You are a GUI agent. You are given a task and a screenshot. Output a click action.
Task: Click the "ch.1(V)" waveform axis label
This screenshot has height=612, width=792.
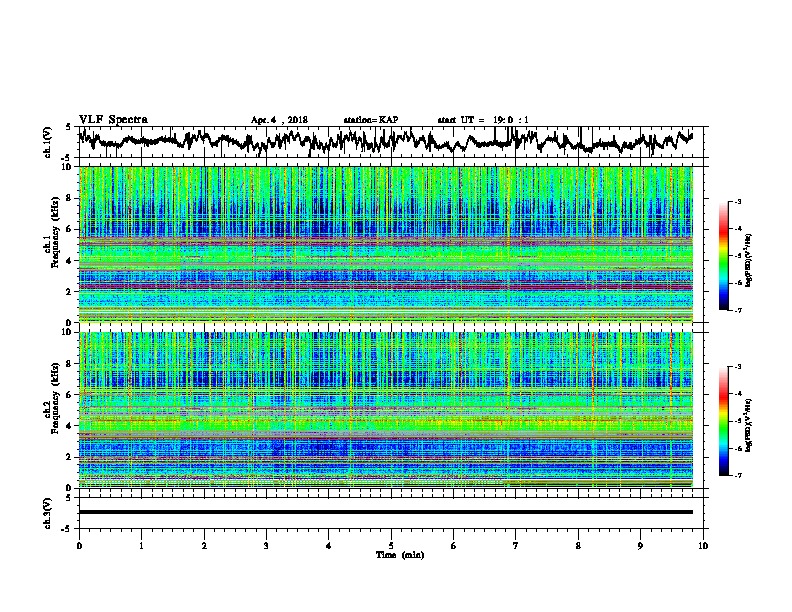[x=48, y=142]
